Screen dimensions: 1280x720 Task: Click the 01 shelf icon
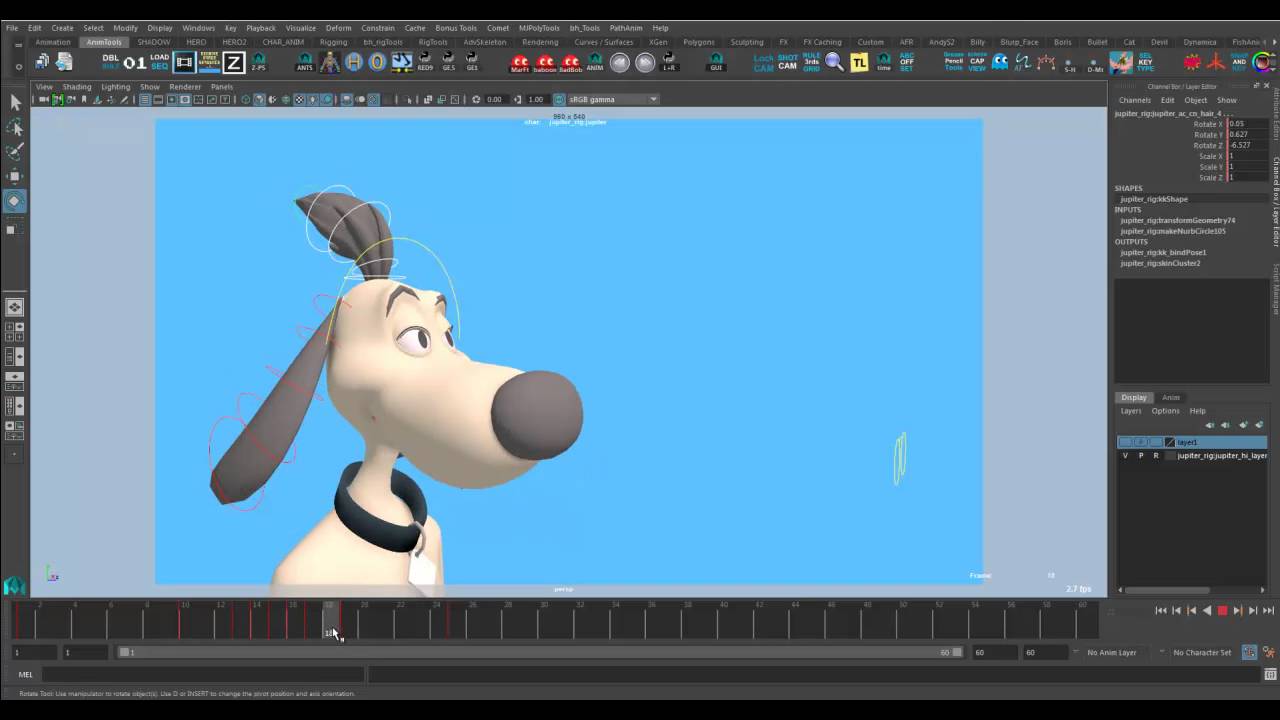point(135,62)
